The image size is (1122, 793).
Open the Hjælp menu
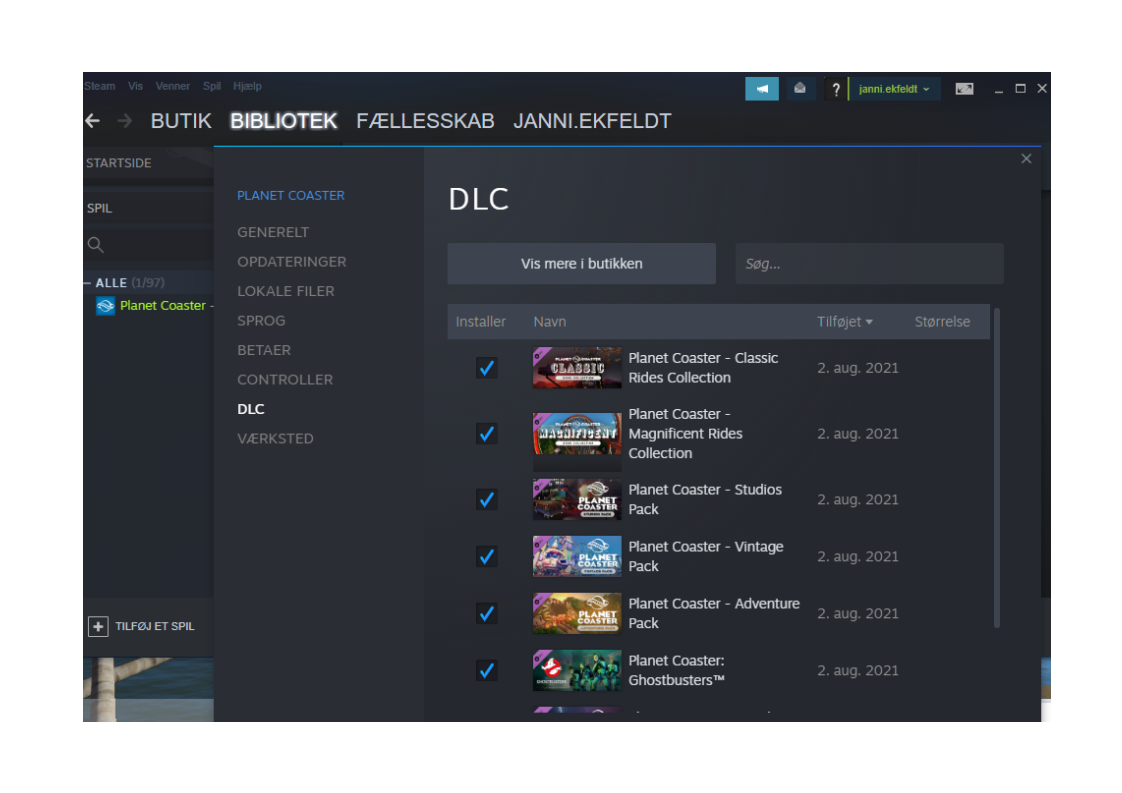[x=247, y=86]
